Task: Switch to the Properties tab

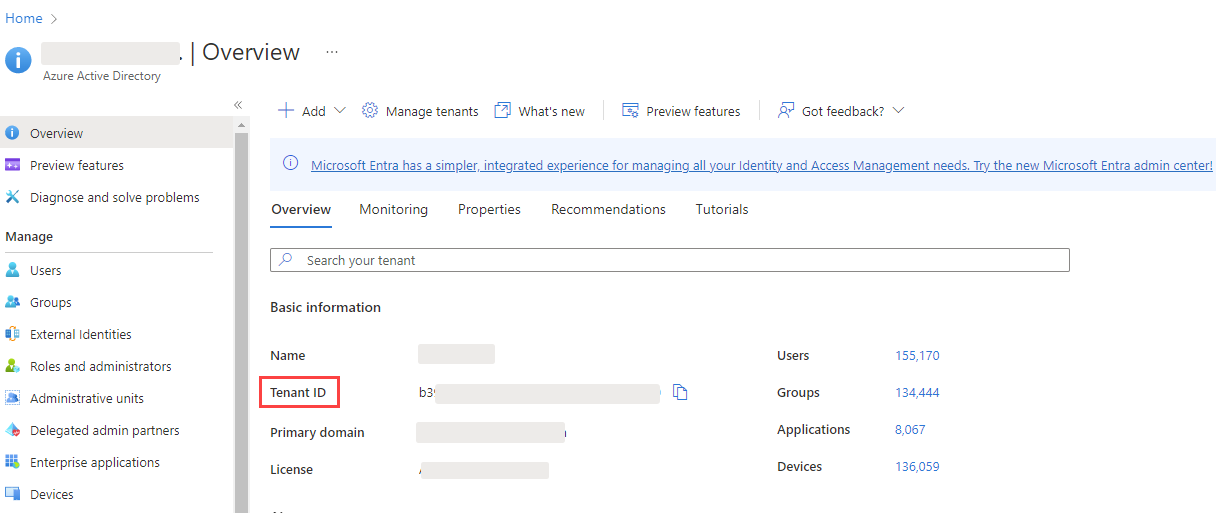Action: [x=489, y=209]
